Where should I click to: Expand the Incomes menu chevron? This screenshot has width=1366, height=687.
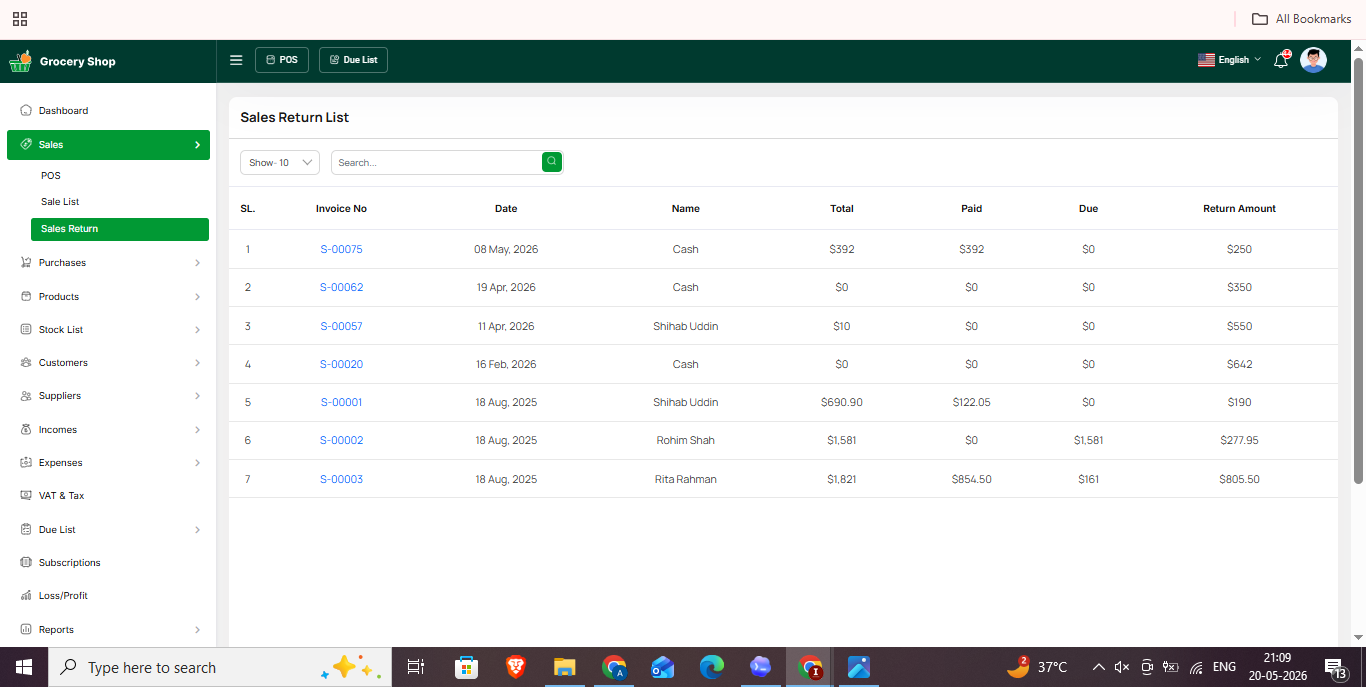pos(197,430)
